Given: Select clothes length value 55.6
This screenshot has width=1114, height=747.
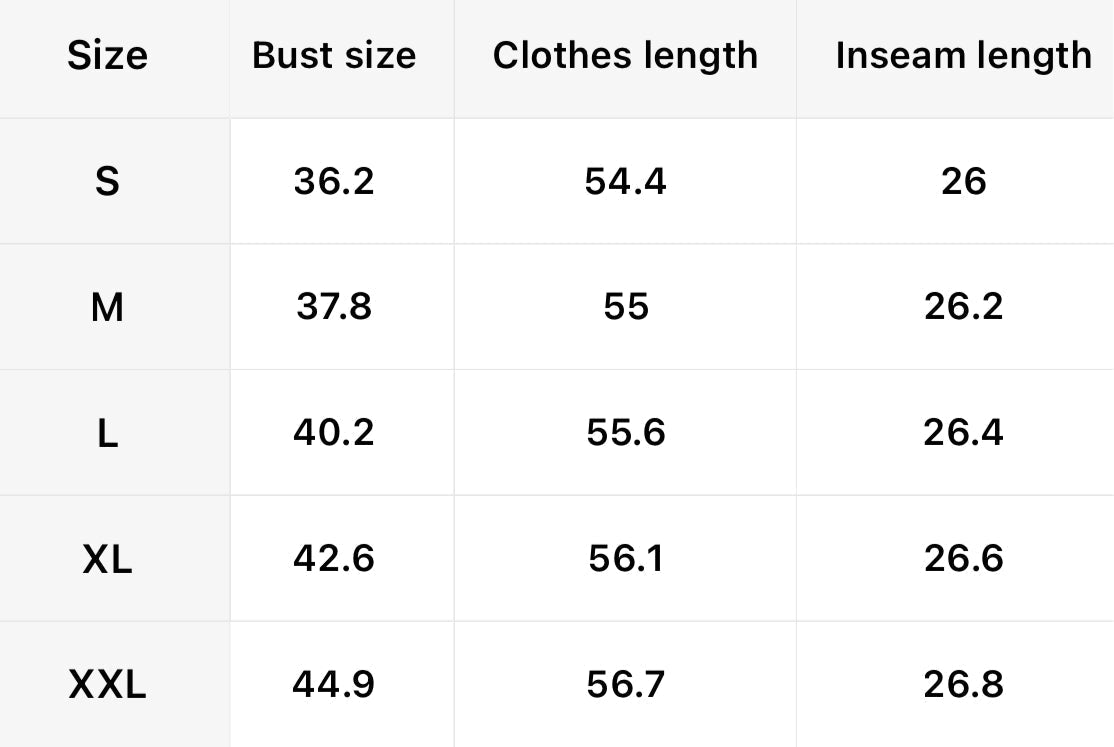Looking at the screenshot, I should [x=626, y=433].
